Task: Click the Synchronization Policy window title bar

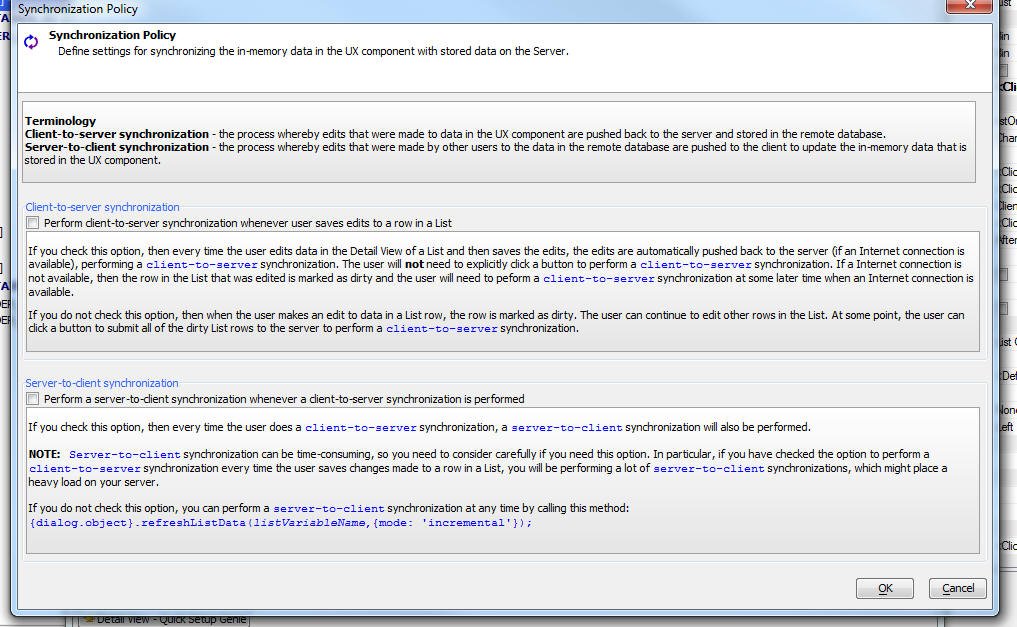Action: pyautogui.click(x=400, y=8)
